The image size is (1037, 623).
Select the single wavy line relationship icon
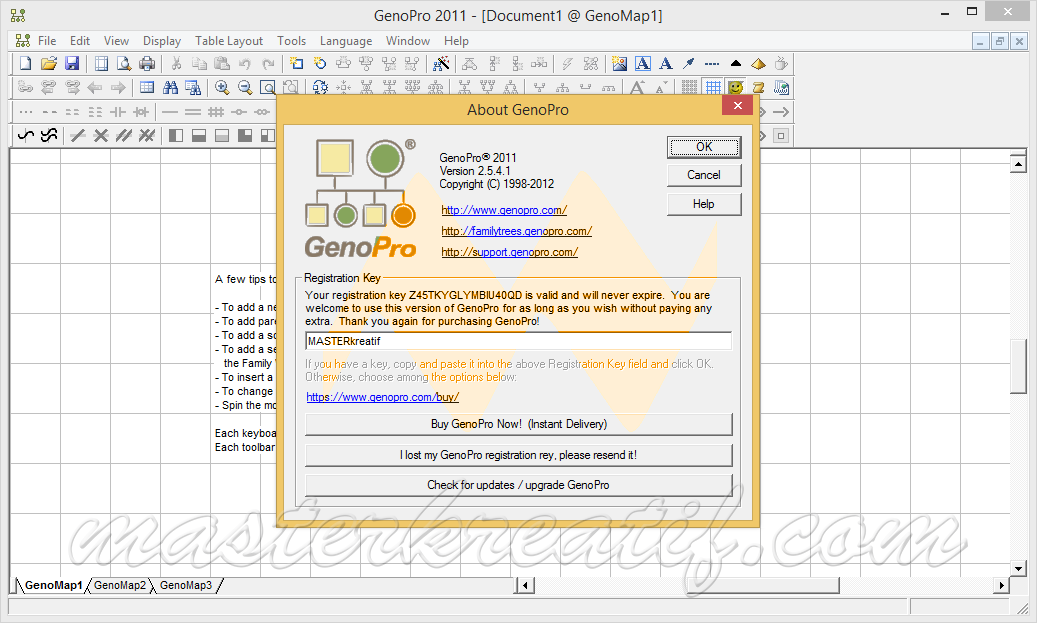[x=26, y=136]
